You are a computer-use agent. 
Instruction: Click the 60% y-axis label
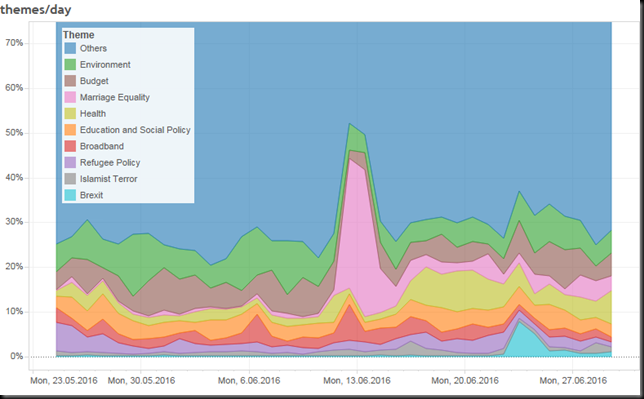tap(14, 88)
